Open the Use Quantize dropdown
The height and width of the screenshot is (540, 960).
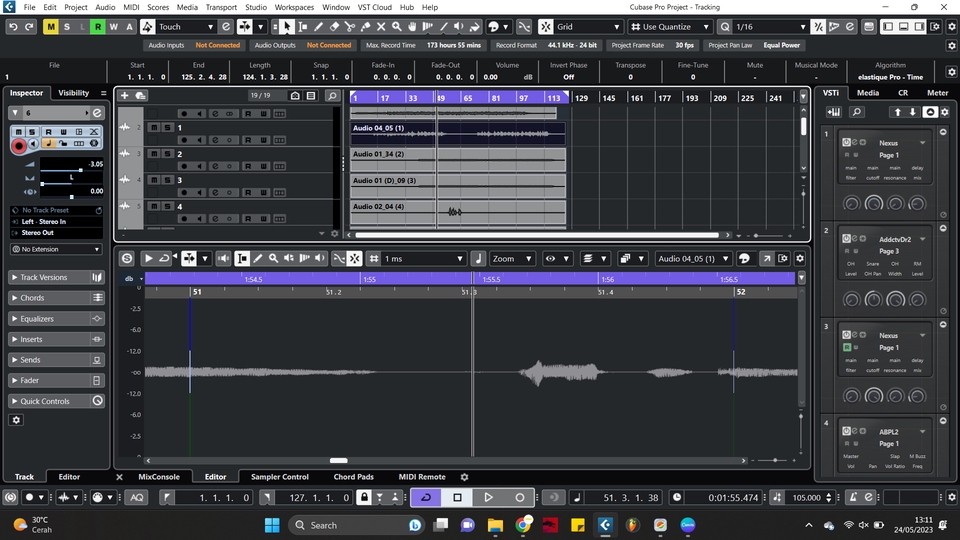670,27
